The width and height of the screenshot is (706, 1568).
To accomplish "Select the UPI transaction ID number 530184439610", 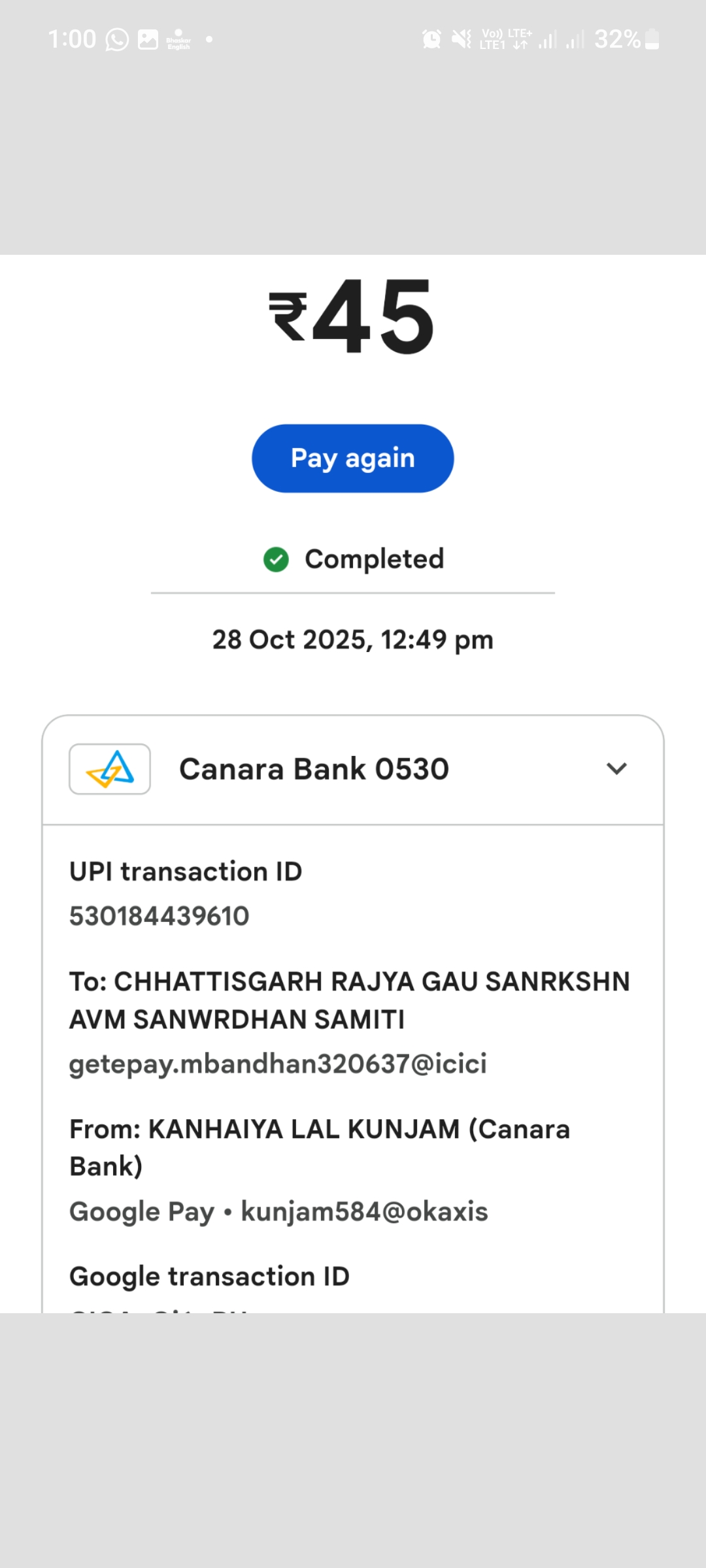I will [160, 916].
